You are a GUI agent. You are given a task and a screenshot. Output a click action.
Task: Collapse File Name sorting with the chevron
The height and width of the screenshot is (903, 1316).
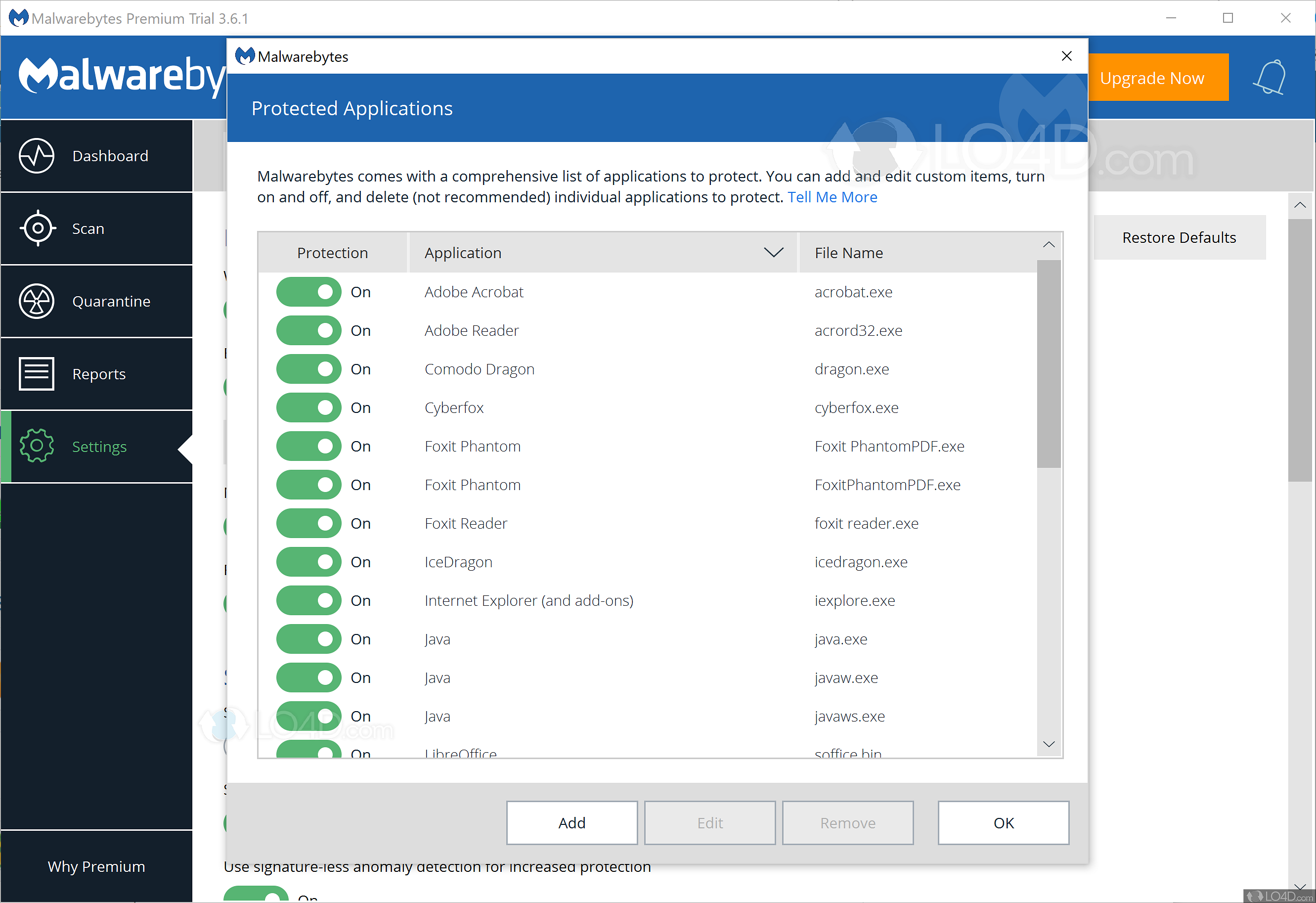click(x=1049, y=244)
